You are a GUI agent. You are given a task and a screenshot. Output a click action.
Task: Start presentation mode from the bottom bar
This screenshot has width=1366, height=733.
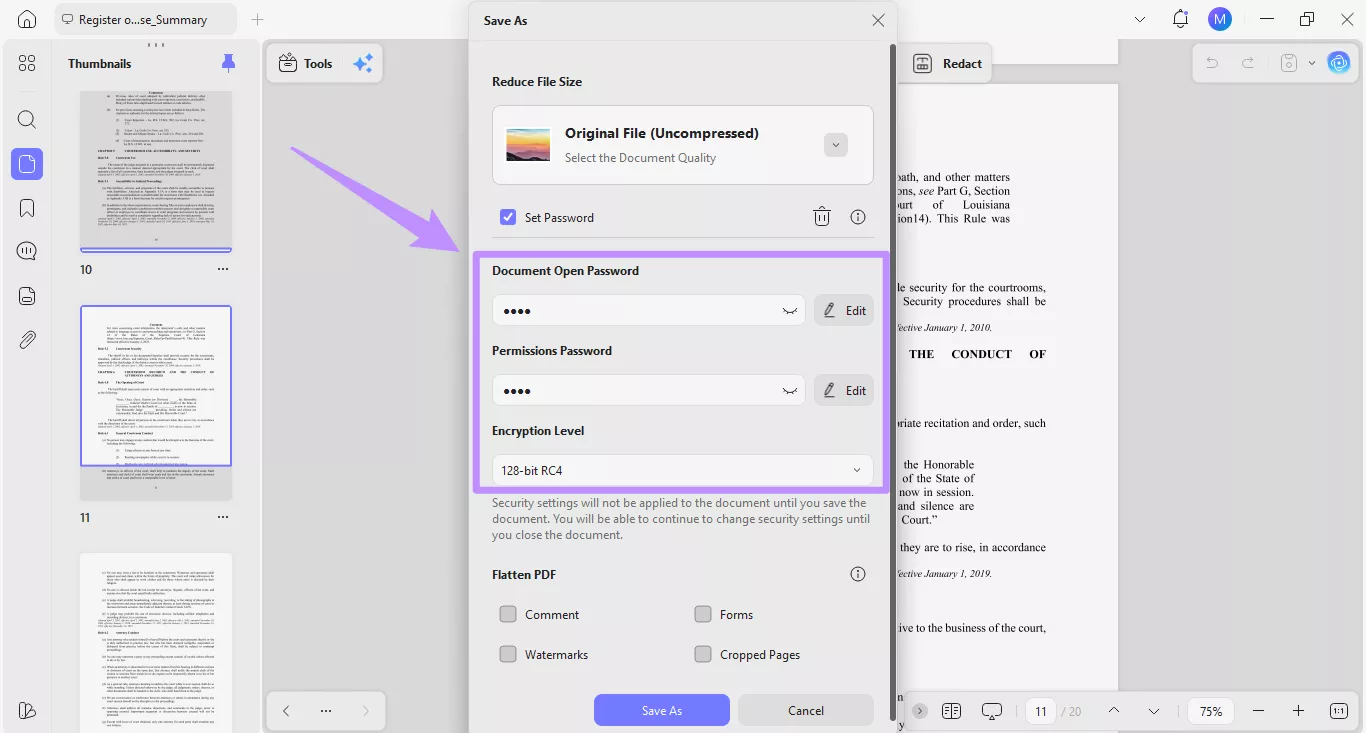point(992,711)
